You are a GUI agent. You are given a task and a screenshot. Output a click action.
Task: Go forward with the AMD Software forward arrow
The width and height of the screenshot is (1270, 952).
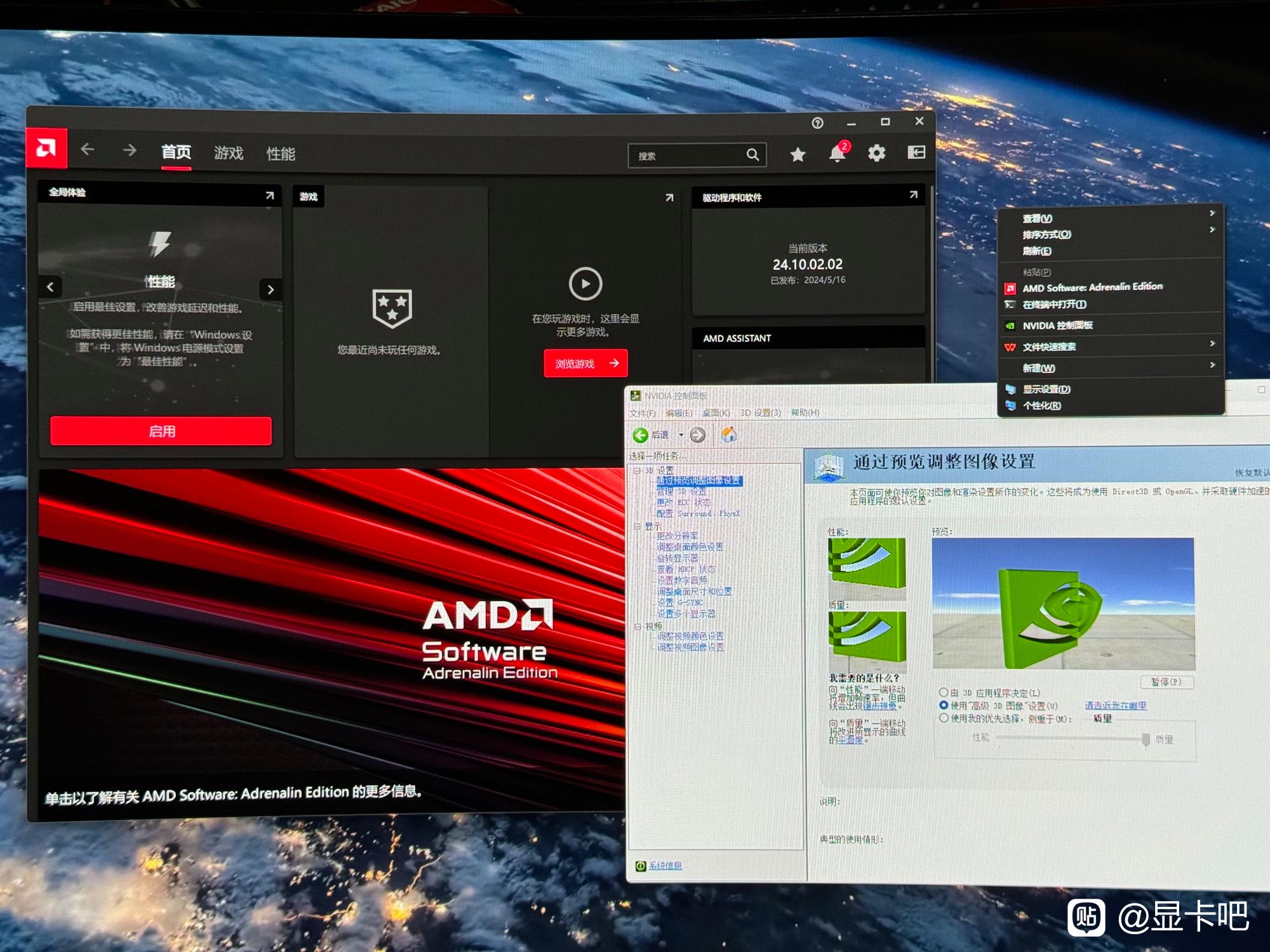[130, 150]
